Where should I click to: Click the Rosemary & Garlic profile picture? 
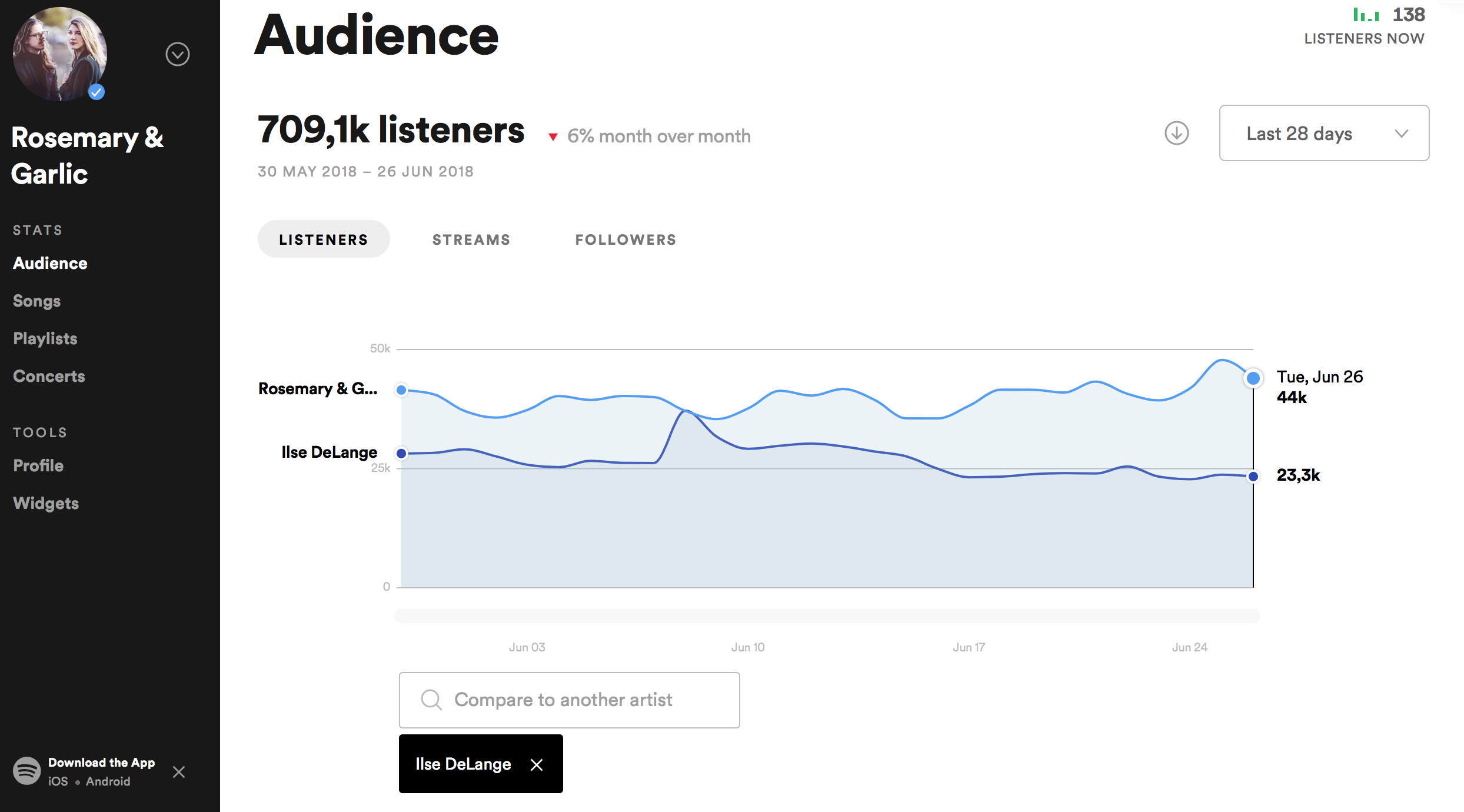click(x=59, y=54)
